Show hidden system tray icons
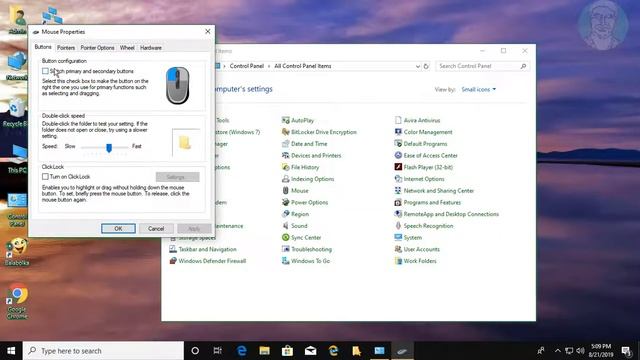 558,351
